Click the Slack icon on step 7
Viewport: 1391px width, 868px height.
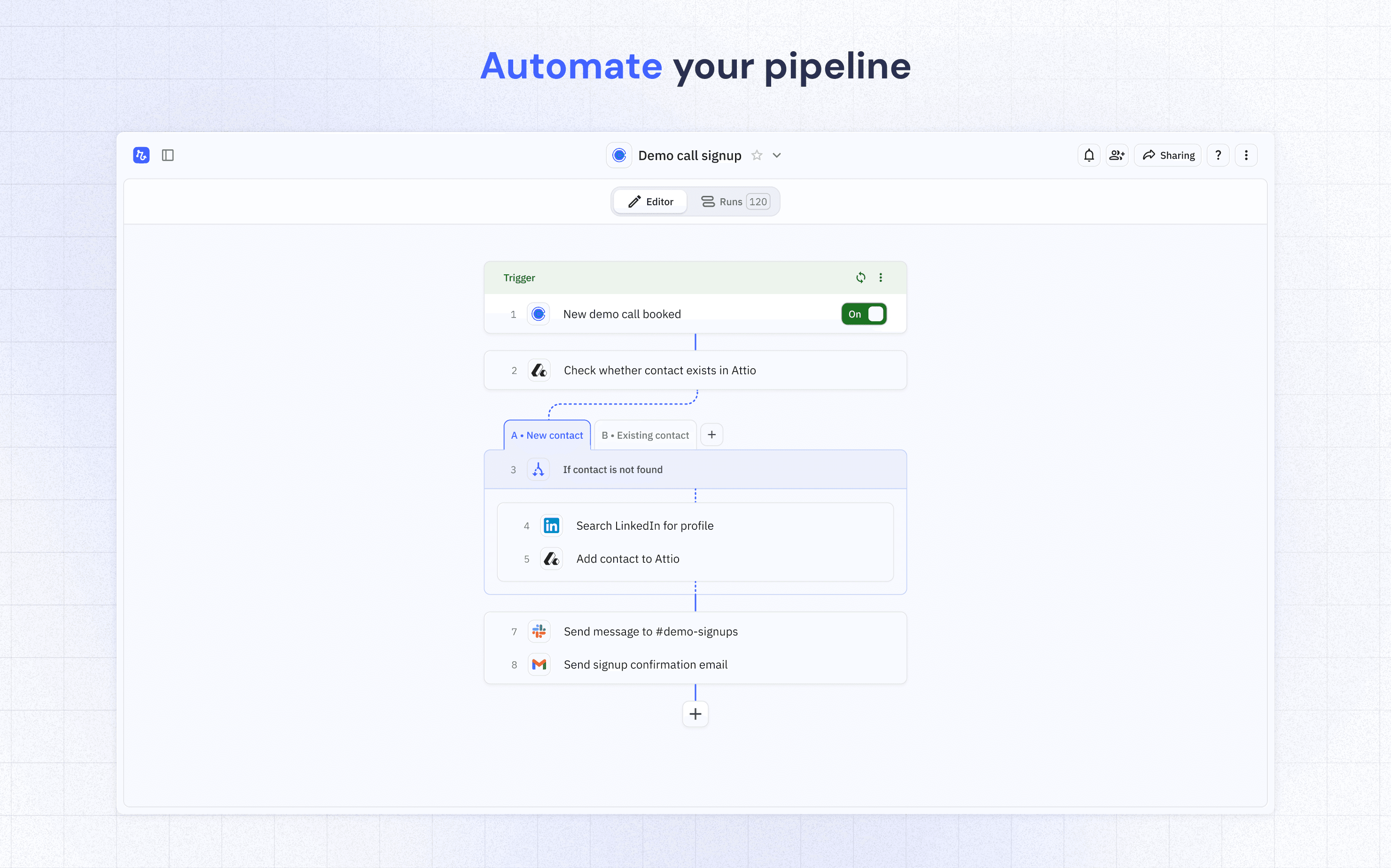click(x=539, y=631)
